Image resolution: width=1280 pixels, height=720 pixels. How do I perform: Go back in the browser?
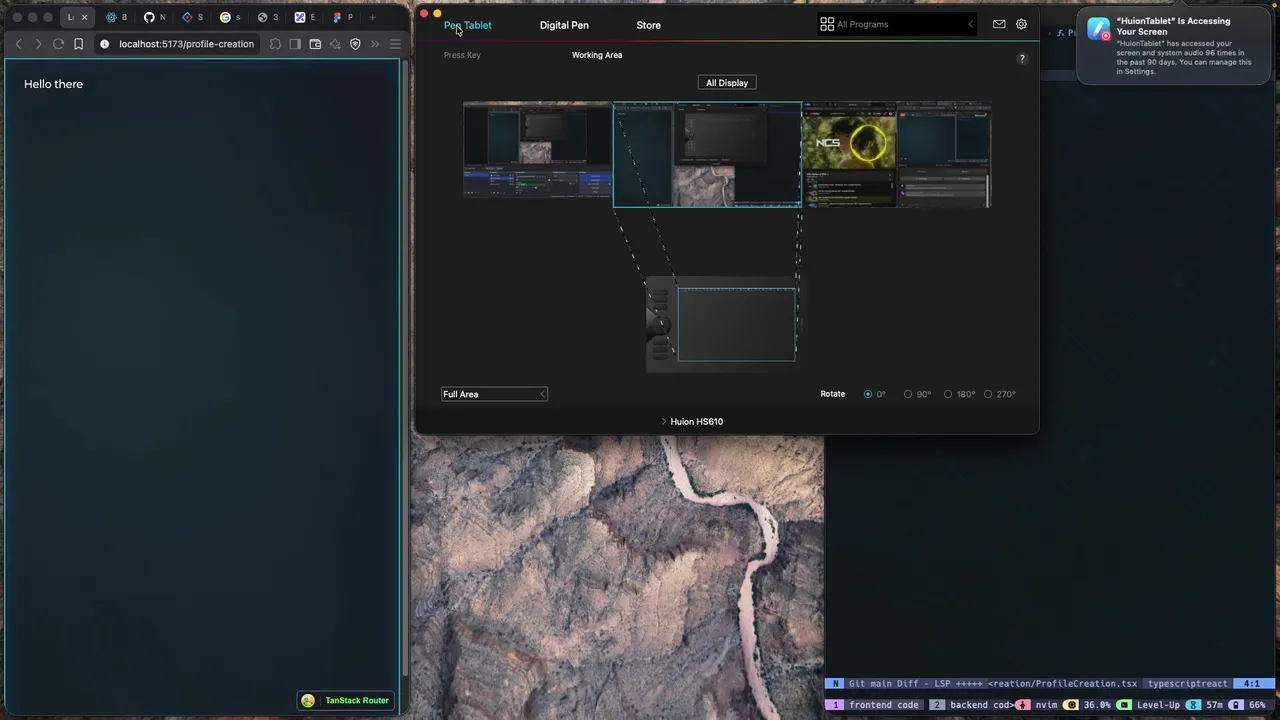click(18, 44)
